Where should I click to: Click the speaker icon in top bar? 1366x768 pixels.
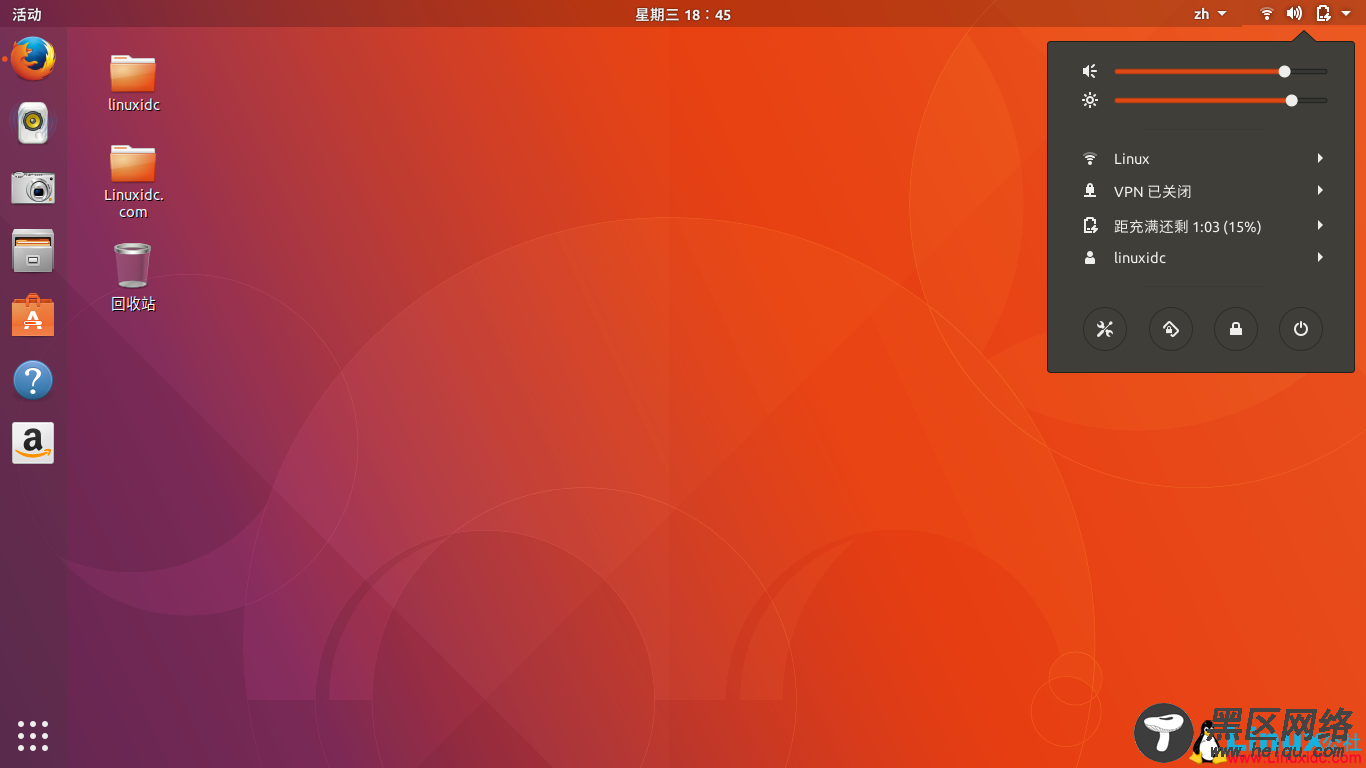tap(1294, 14)
